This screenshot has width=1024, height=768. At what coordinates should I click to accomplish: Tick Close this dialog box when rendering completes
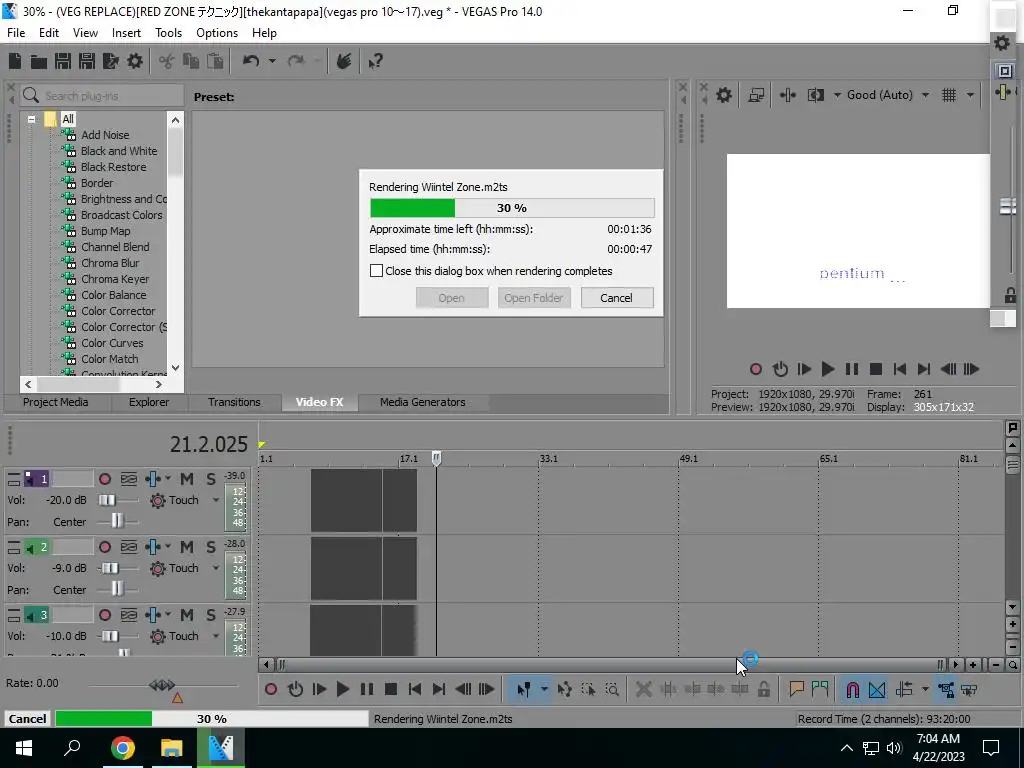coord(376,270)
